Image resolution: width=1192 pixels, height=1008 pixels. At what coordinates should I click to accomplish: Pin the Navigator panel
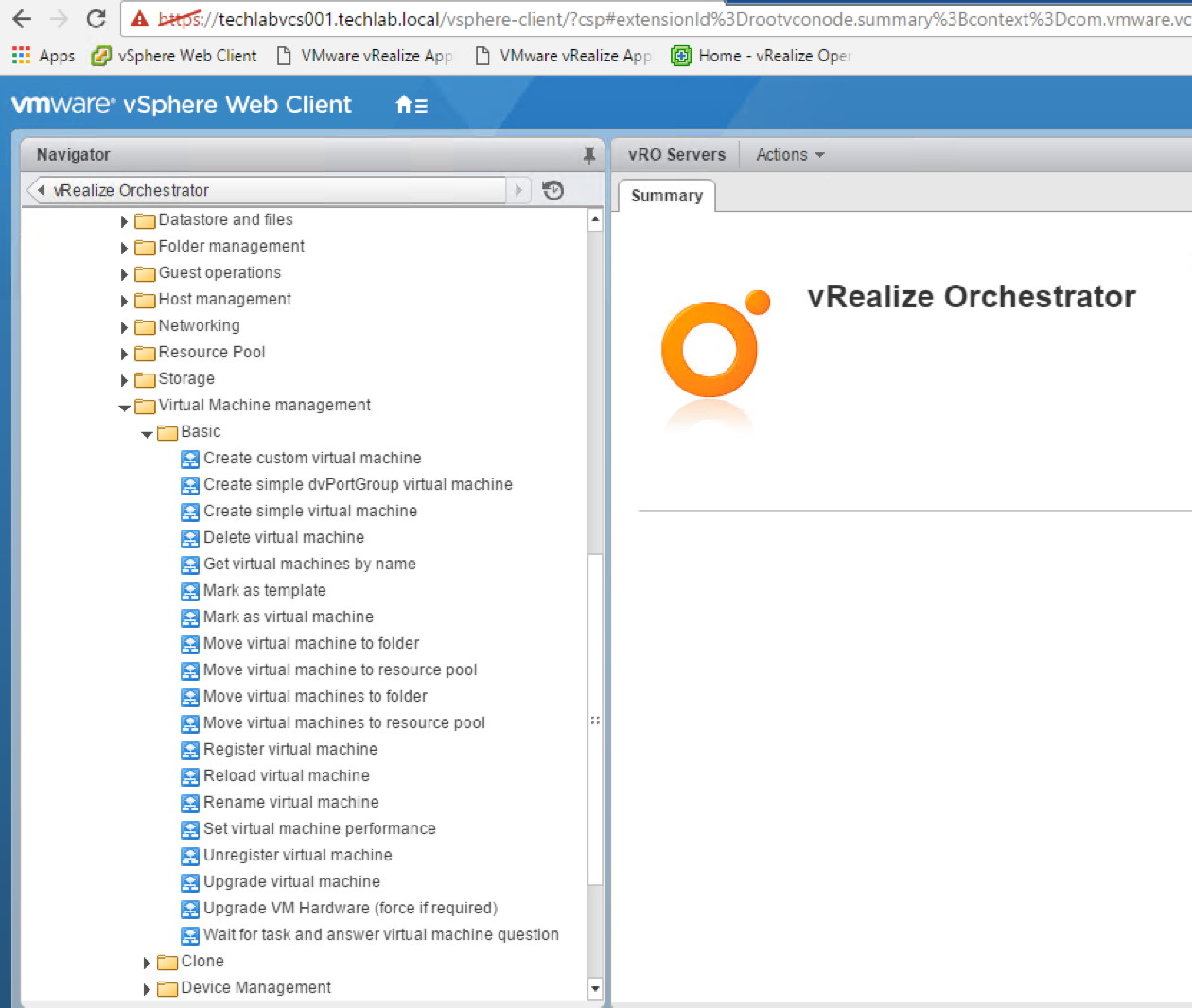pos(589,155)
